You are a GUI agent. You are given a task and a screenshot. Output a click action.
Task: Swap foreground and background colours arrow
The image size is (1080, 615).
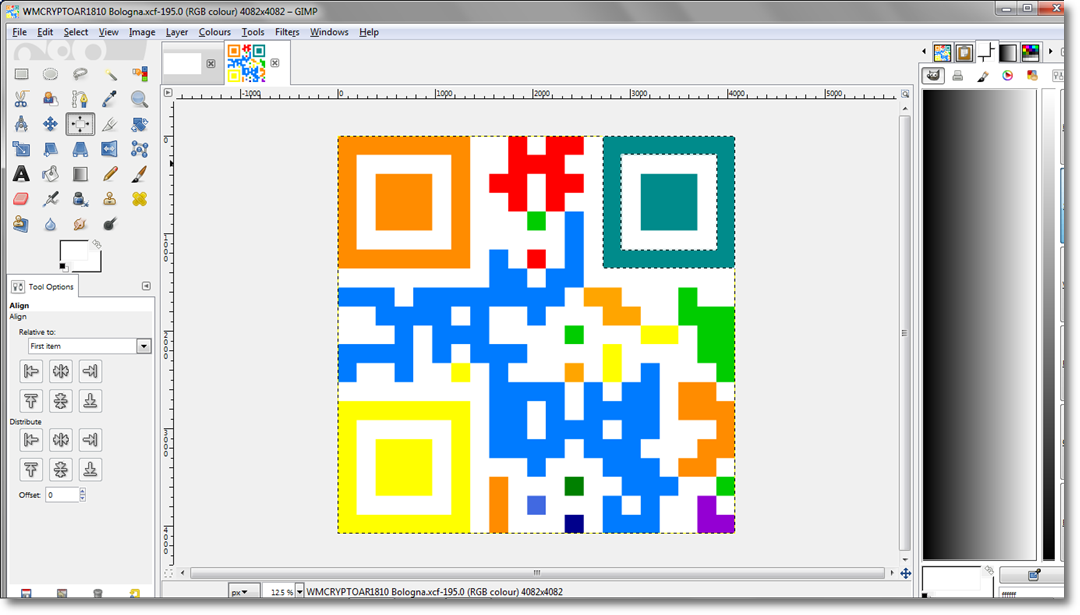96,244
